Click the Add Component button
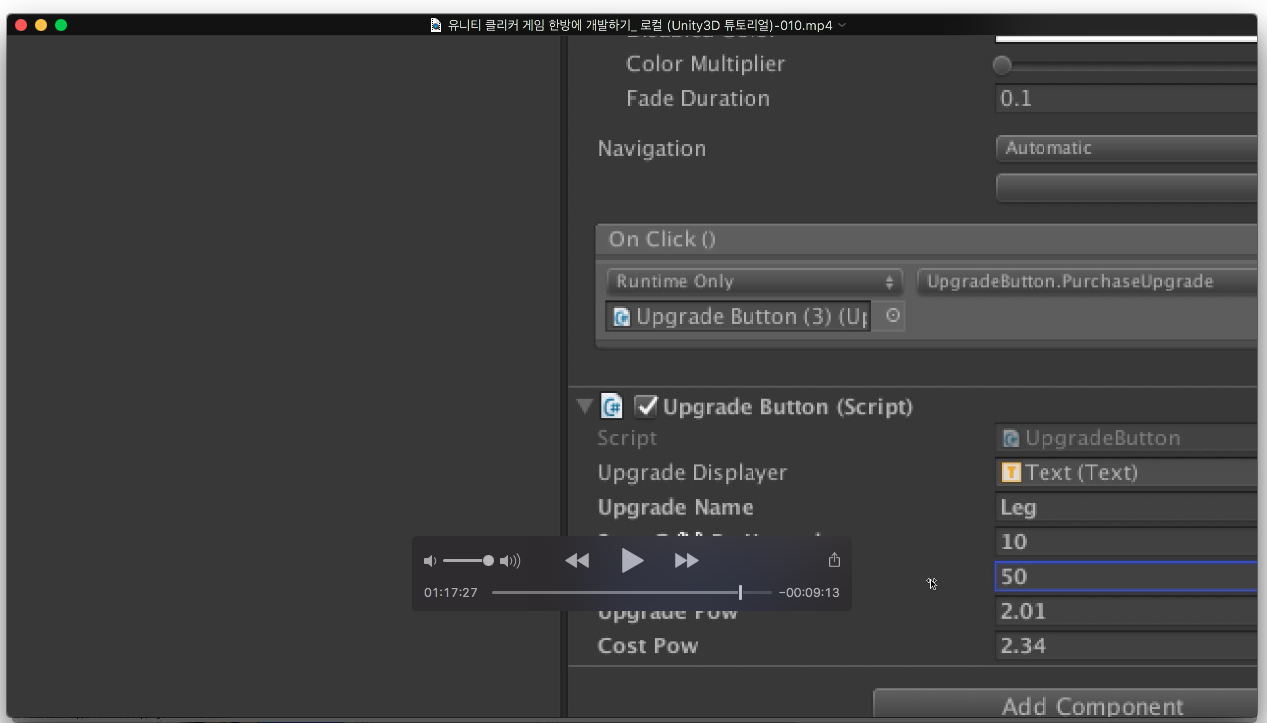The width and height of the screenshot is (1267, 723). (1065, 704)
